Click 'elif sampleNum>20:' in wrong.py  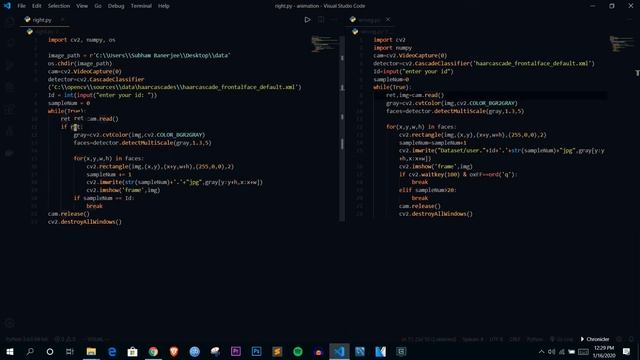(x=427, y=190)
